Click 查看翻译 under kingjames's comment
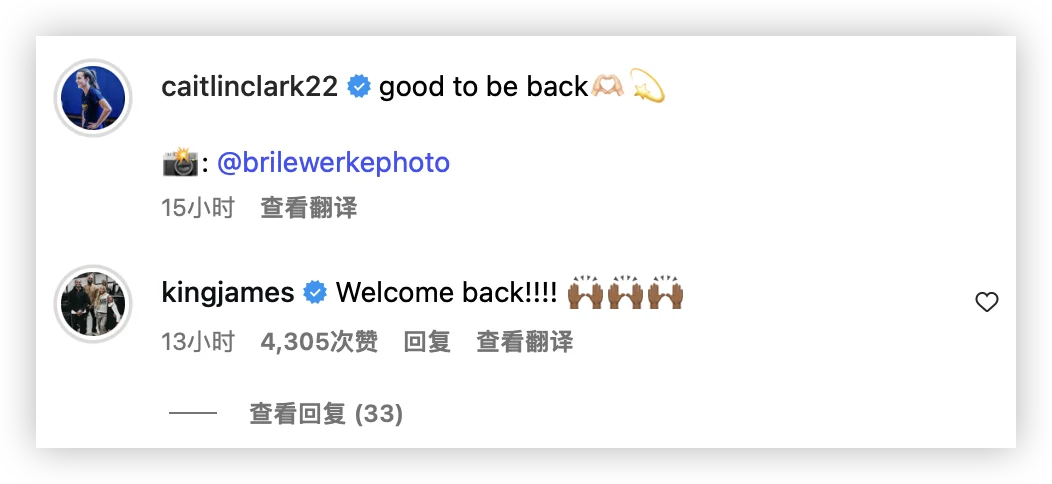 525,342
